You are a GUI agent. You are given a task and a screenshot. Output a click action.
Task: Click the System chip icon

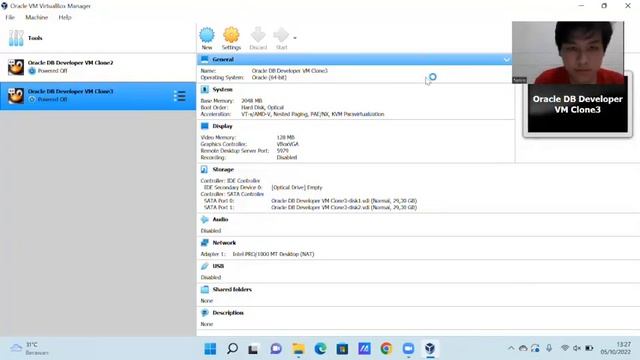205,89
